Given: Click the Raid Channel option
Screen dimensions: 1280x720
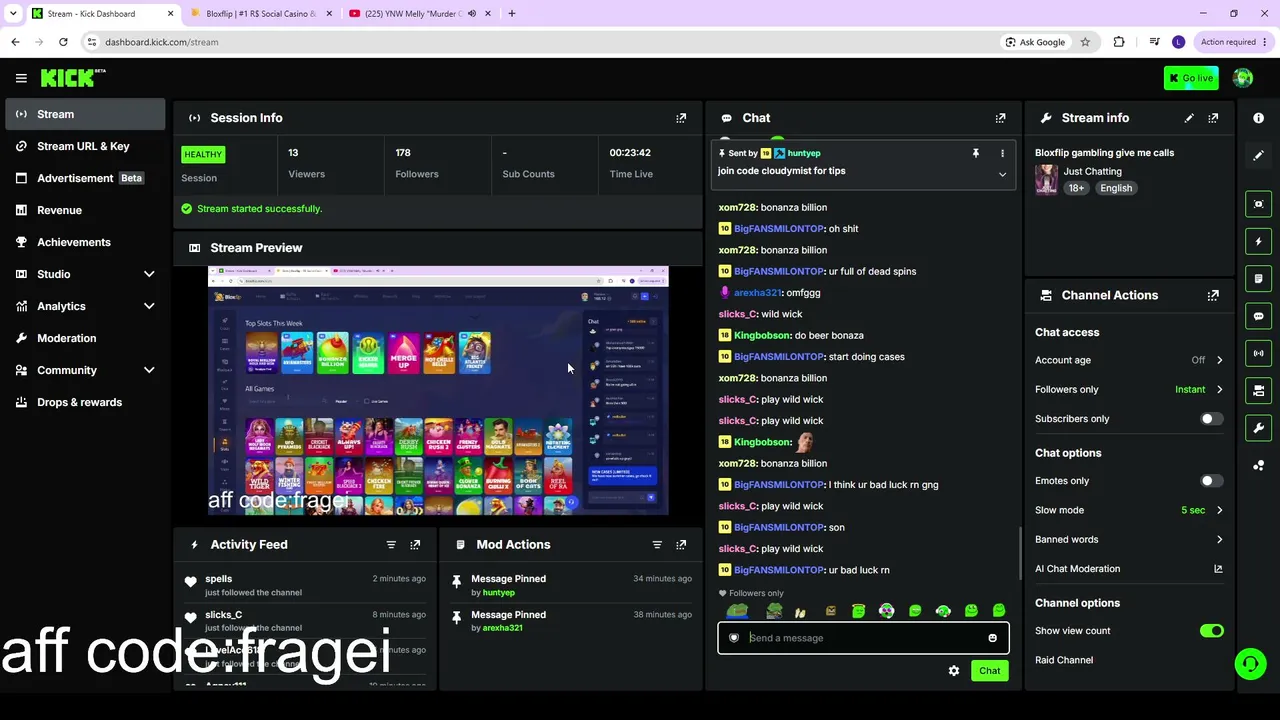Looking at the screenshot, I should click(x=1064, y=660).
